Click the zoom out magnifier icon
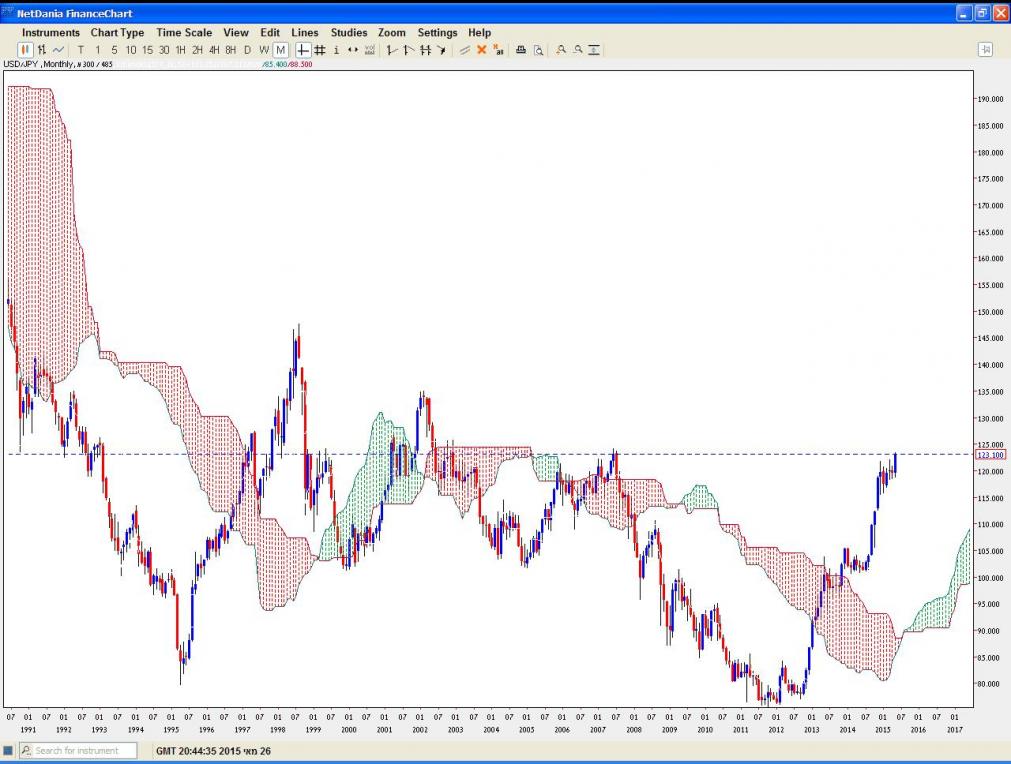 [x=578, y=50]
